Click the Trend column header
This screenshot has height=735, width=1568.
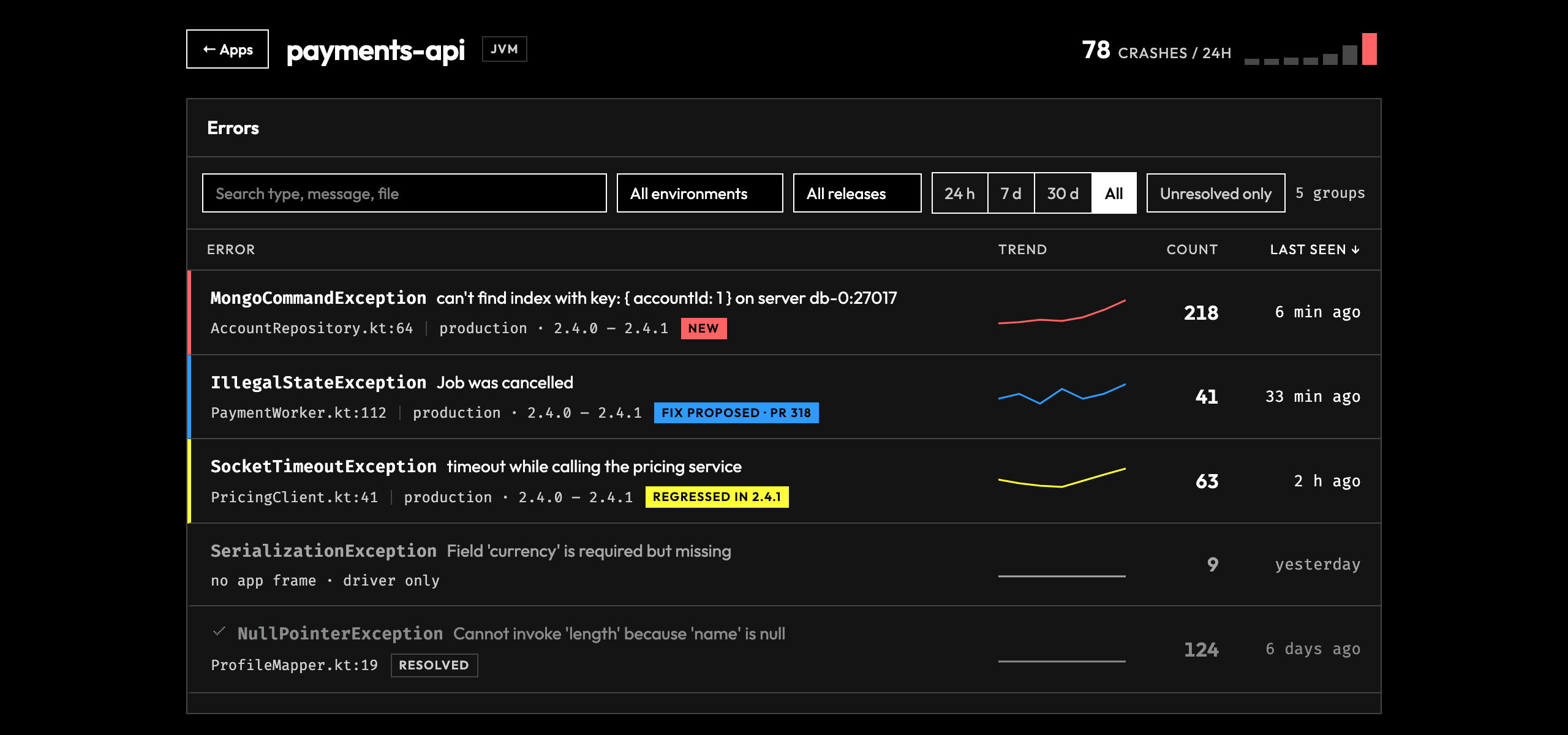click(x=1022, y=249)
